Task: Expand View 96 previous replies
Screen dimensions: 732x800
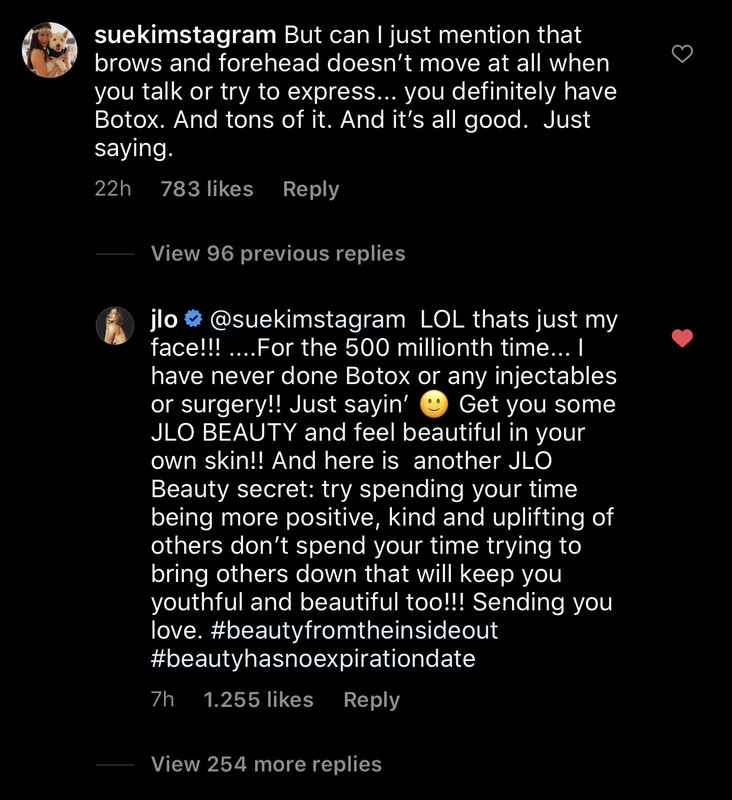Action: [x=278, y=254]
